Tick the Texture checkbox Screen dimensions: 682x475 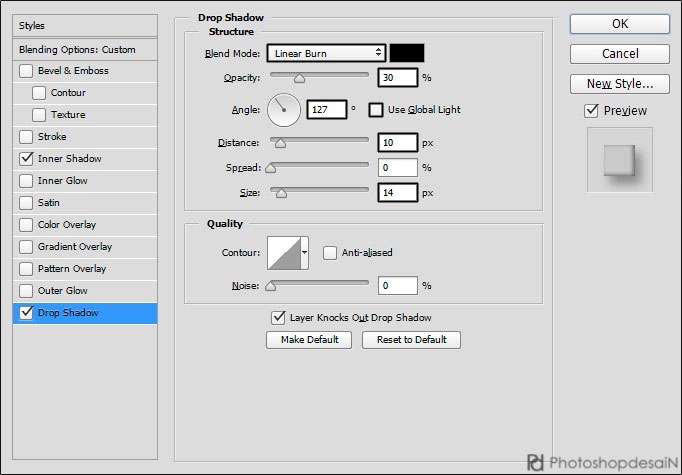click(39, 115)
